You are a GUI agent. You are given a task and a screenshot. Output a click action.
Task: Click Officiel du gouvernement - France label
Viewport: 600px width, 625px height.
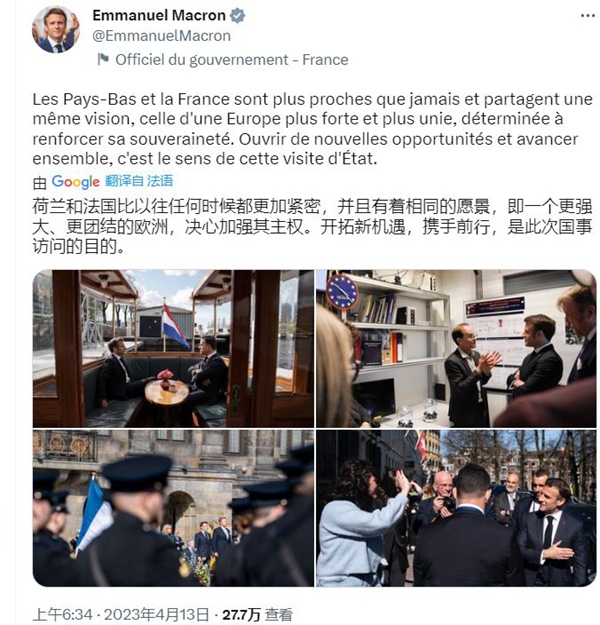coord(232,60)
